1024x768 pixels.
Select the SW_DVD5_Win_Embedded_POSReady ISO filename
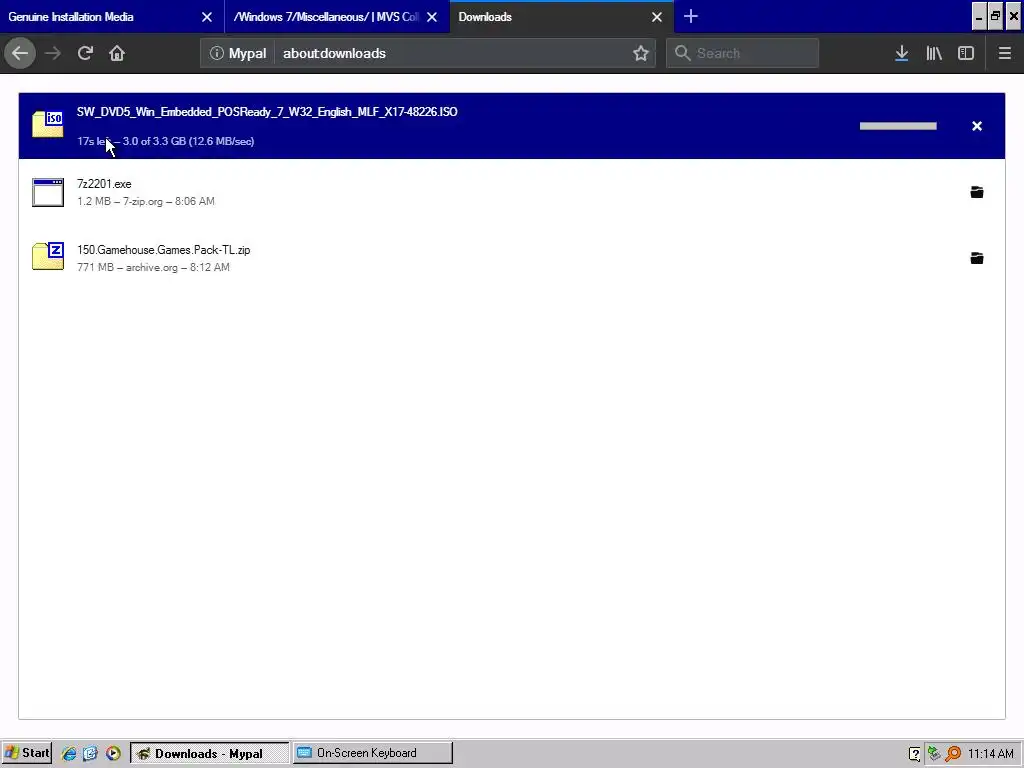tap(267, 112)
